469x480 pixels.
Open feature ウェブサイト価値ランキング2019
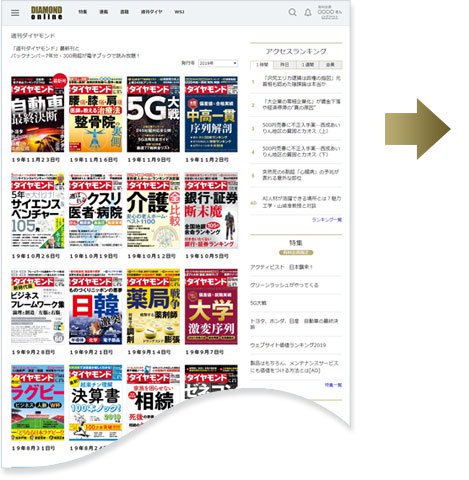pyautogui.click(x=288, y=345)
